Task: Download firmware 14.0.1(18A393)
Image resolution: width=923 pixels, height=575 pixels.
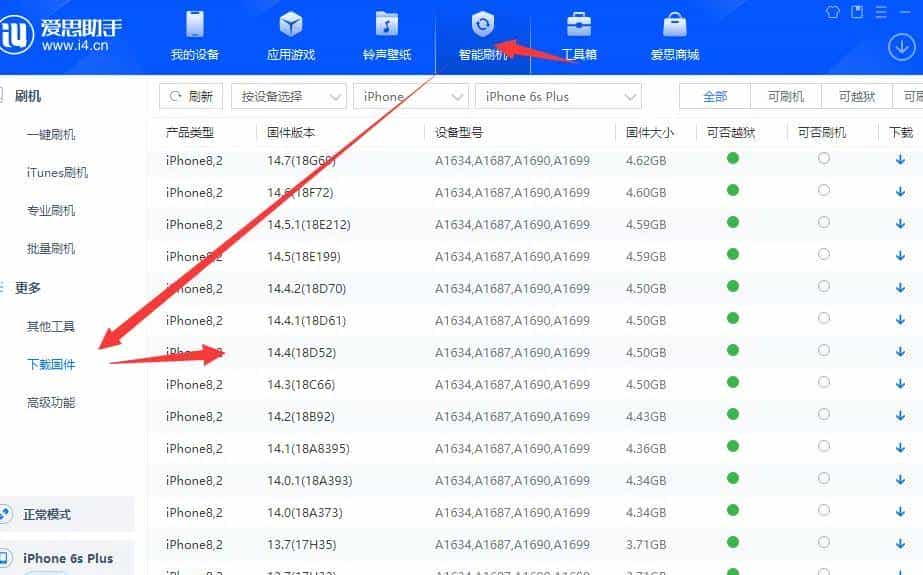Action: [900, 480]
